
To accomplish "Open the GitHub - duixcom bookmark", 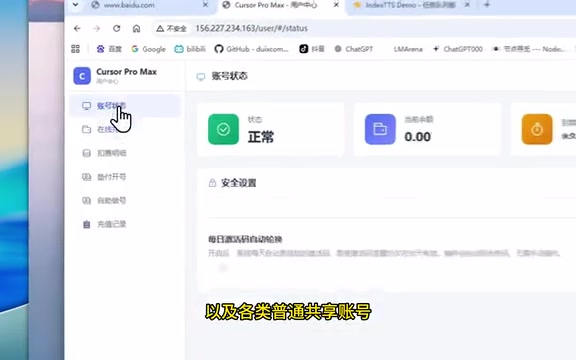I will pos(252,49).
